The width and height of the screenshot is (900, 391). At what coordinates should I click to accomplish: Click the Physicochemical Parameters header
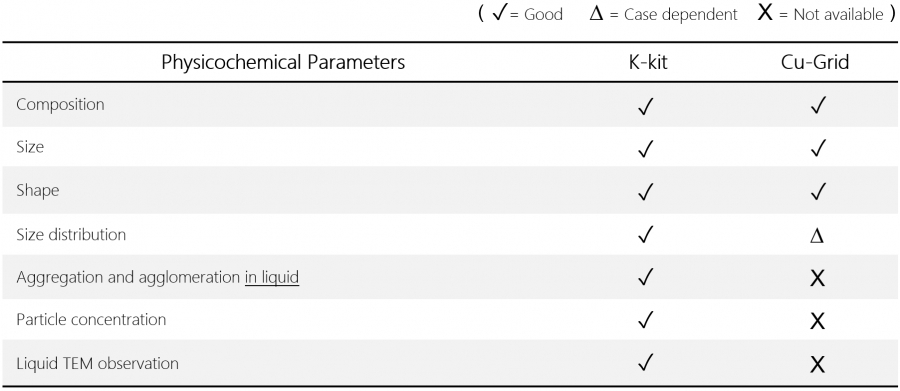[x=283, y=62]
